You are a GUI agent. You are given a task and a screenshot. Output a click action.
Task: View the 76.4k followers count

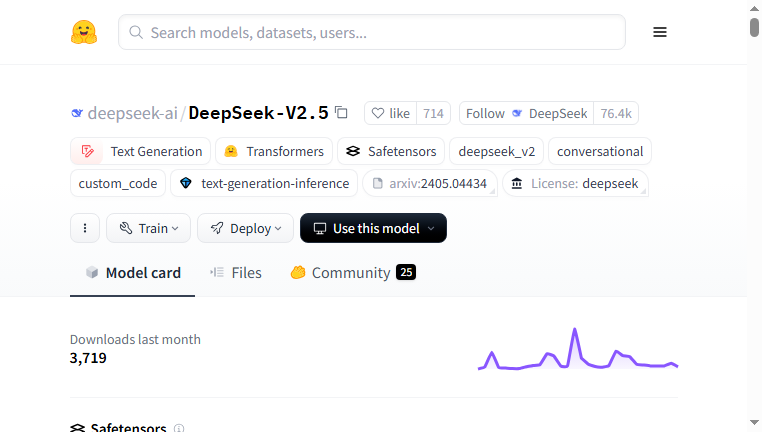point(616,113)
